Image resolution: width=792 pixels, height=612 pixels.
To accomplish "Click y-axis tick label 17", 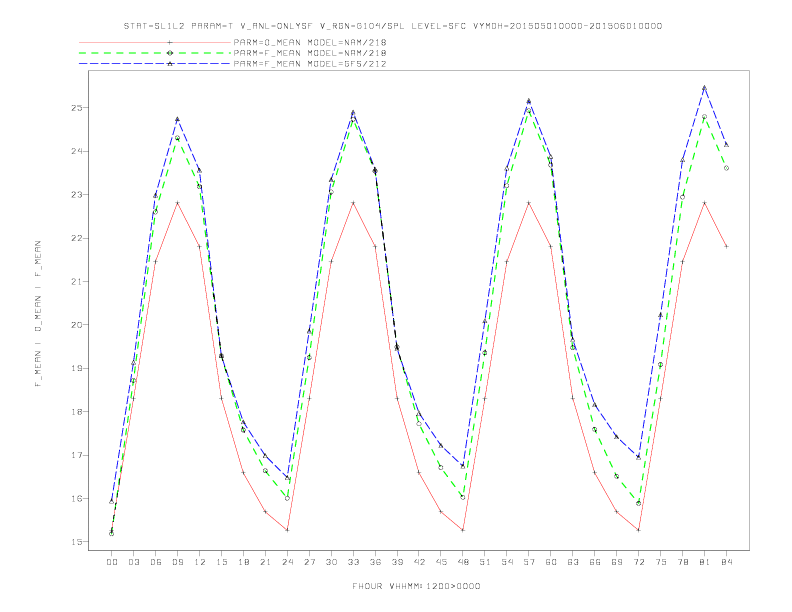I will pos(76,455).
